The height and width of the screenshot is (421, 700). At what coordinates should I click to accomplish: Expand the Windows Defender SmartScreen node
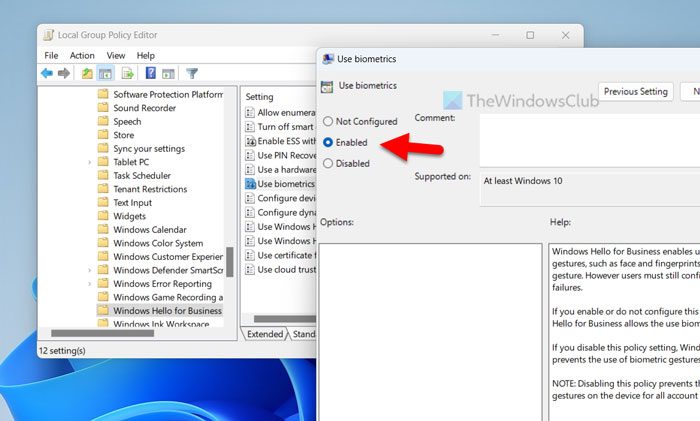tap(89, 270)
